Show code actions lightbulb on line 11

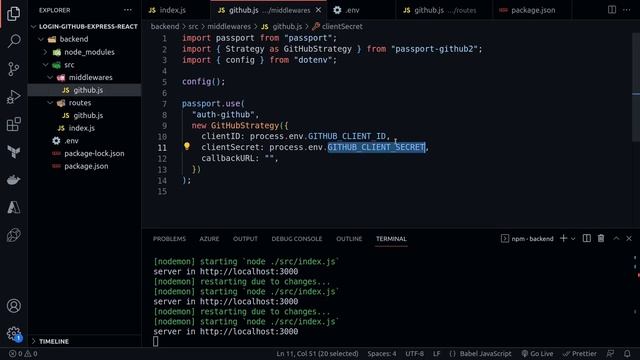coord(187,146)
